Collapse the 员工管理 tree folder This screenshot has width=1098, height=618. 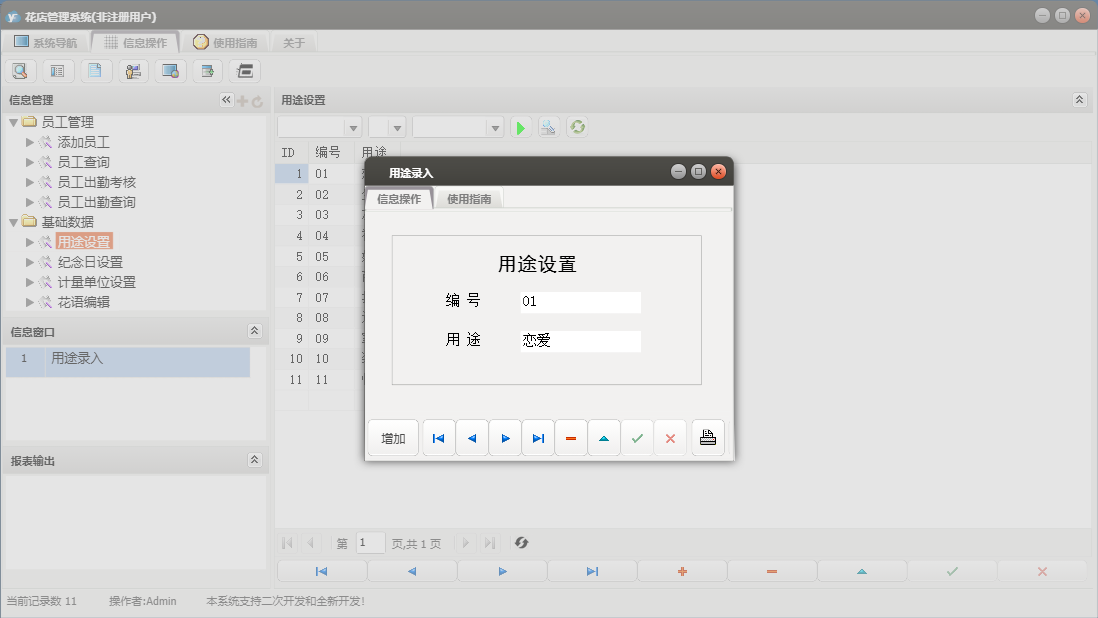tap(13, 122)
